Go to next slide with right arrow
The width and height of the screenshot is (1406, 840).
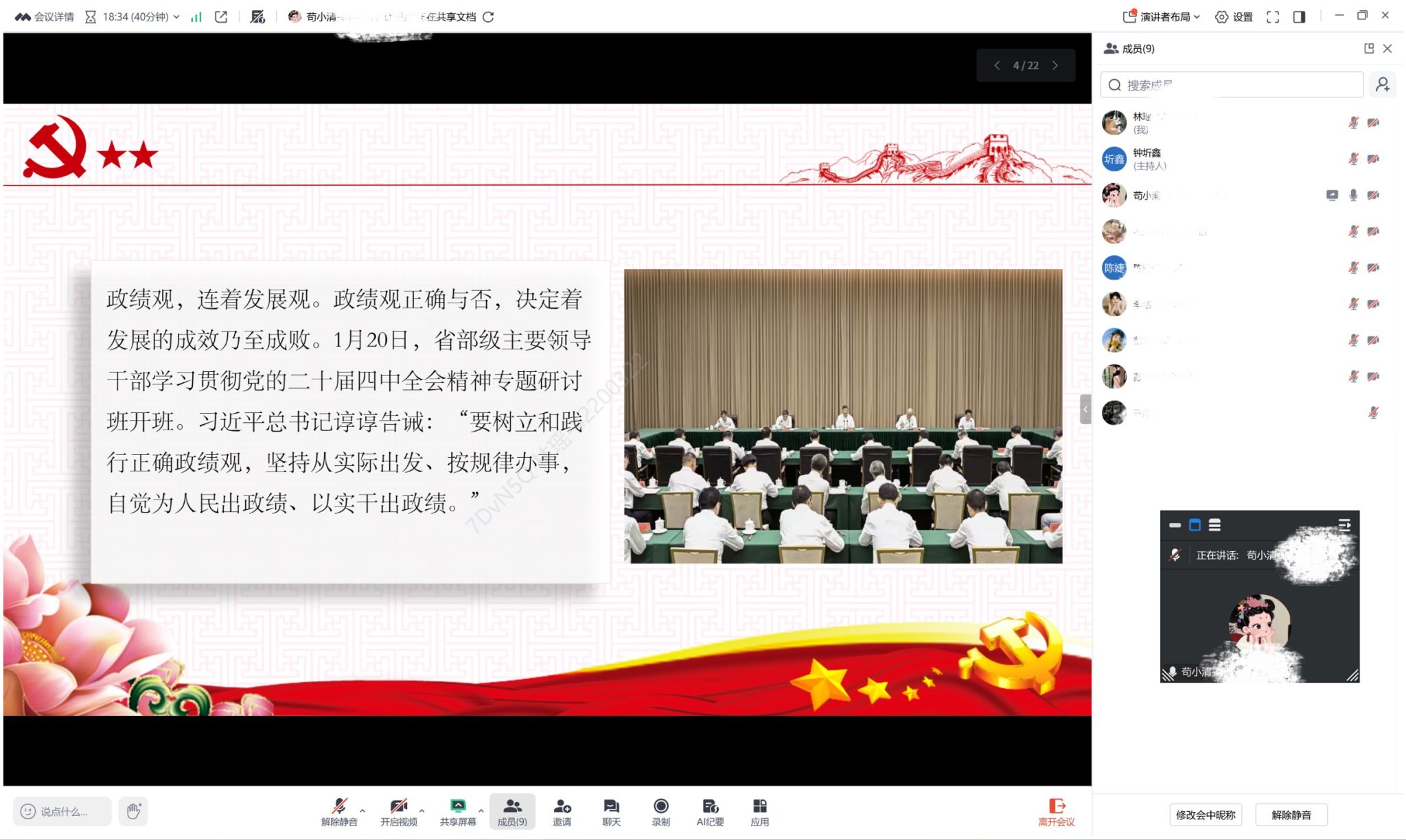[x=1055, y=65]
